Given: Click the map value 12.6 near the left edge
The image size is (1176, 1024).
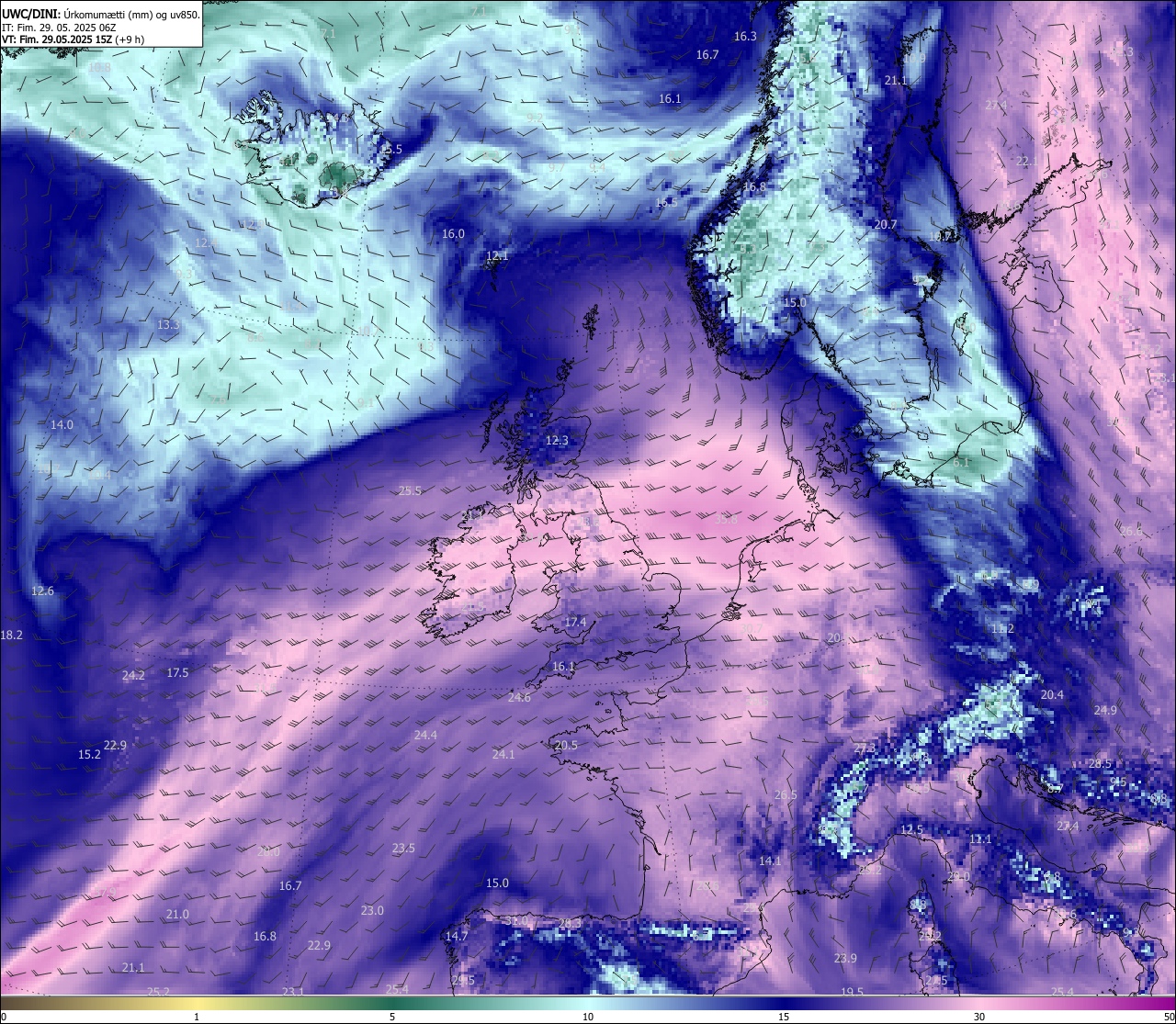Looking at the screenshot, I should point(42,591).
